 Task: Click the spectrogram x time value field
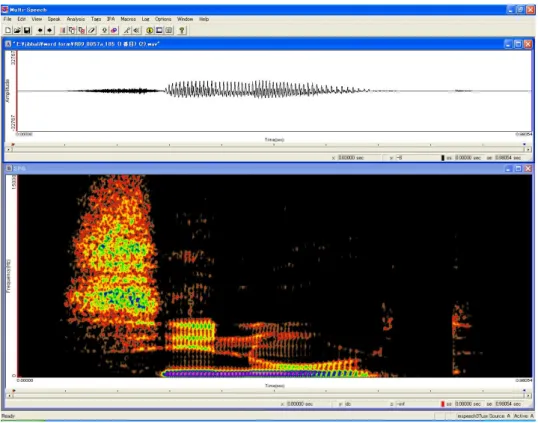tap(308, 404)
